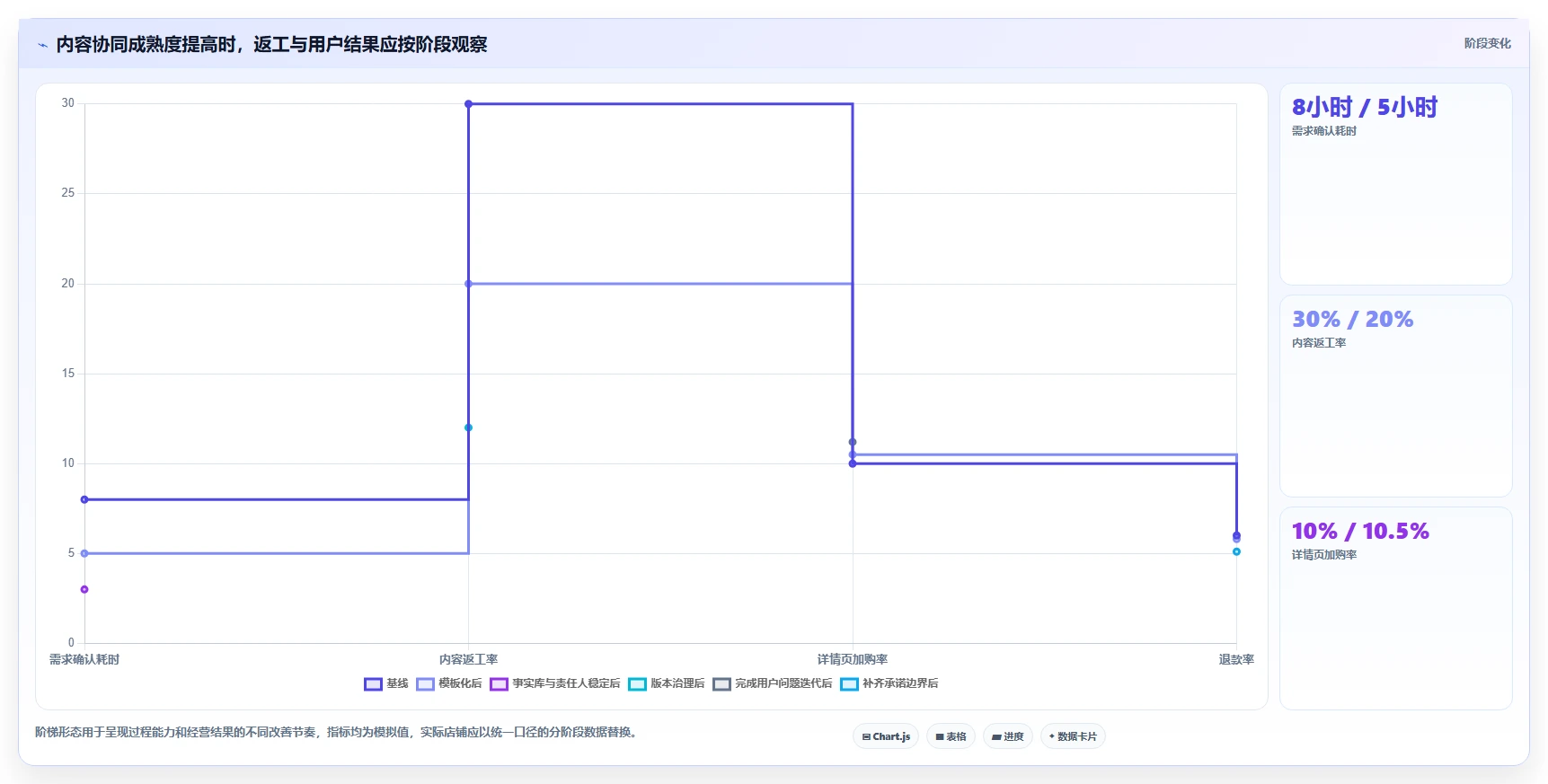
Task: Click the baseline point at 30 on 内容返工率
Action: (x=468, y=104)
